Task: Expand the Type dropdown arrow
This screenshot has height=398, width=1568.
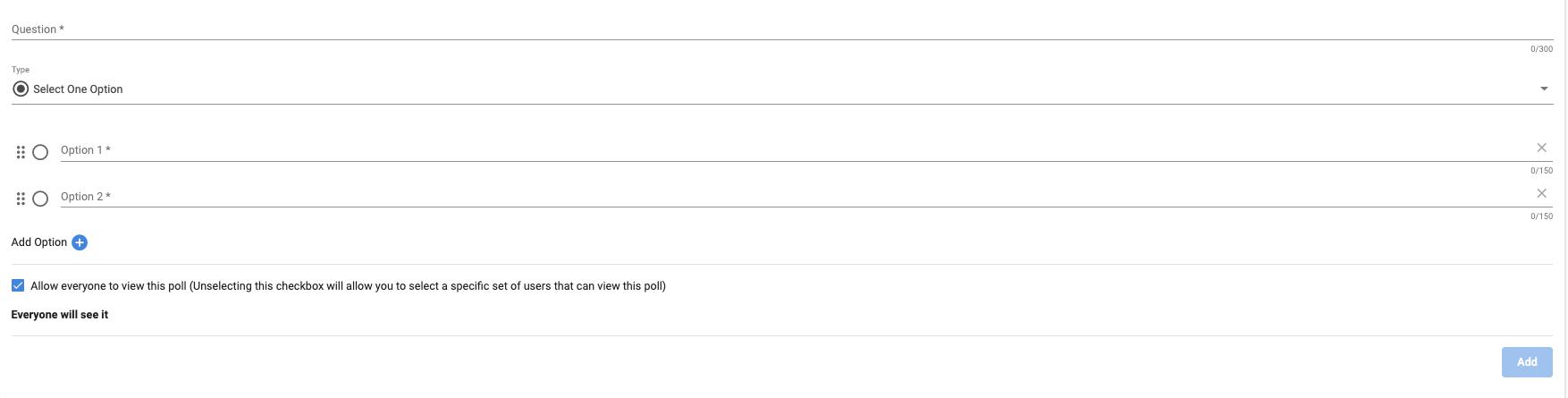Action: pos(1544,89)
